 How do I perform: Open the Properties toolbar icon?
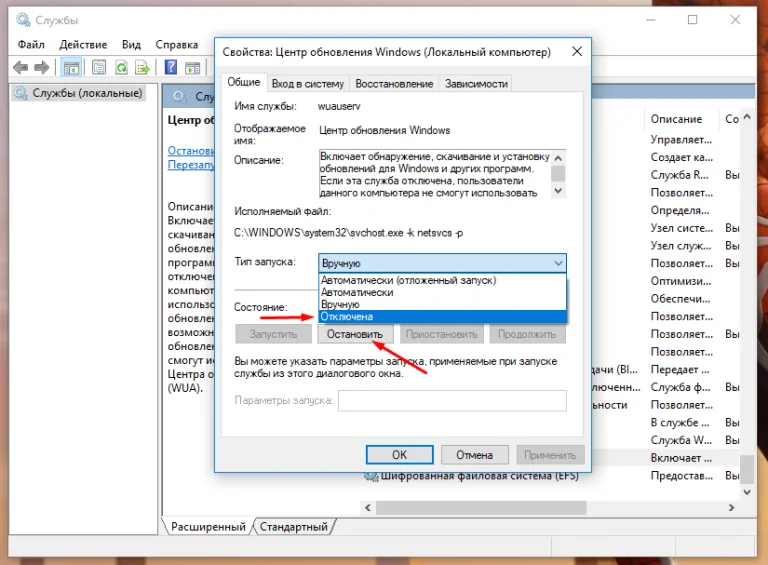pyautogui.click(x=99, y=67)
